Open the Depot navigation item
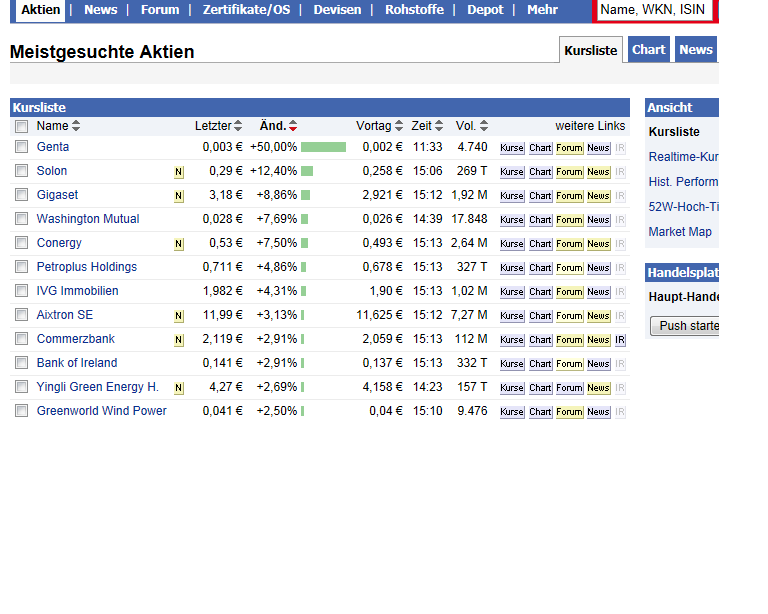The height and width of the screenshot is (614, 768). [485, 10]
